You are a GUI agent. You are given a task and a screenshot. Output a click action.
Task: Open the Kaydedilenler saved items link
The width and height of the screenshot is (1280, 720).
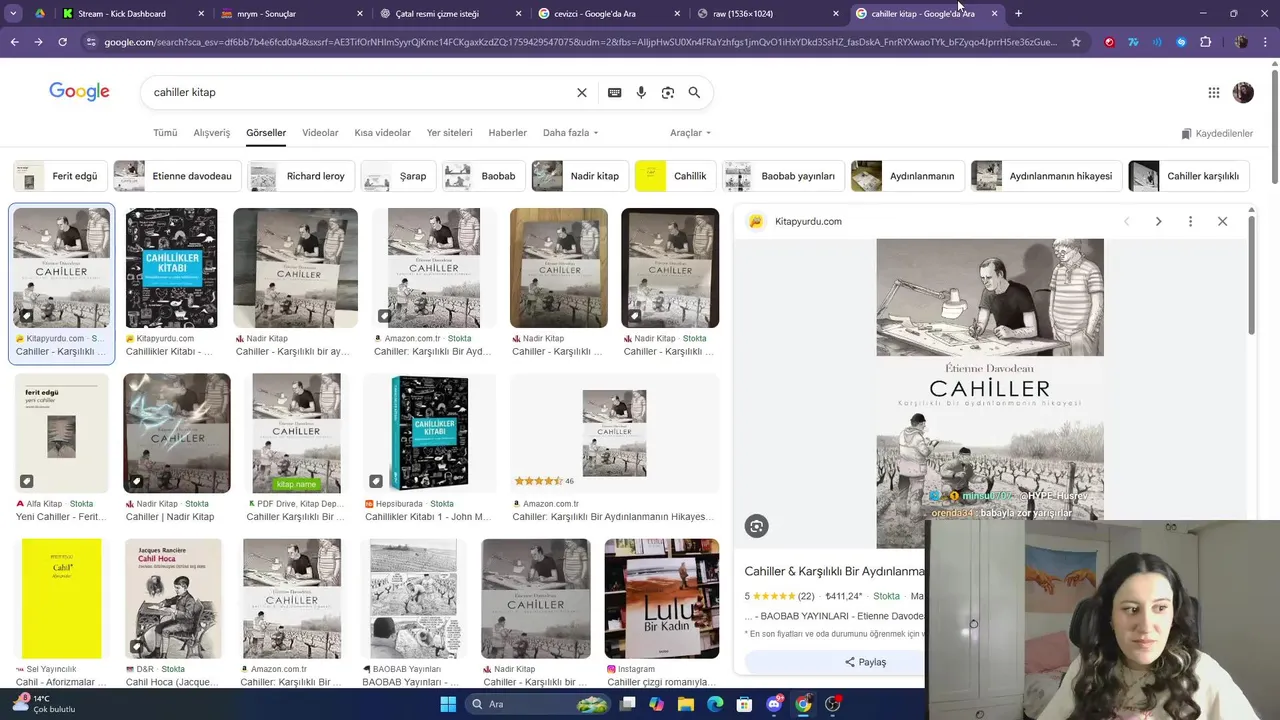1217,133
